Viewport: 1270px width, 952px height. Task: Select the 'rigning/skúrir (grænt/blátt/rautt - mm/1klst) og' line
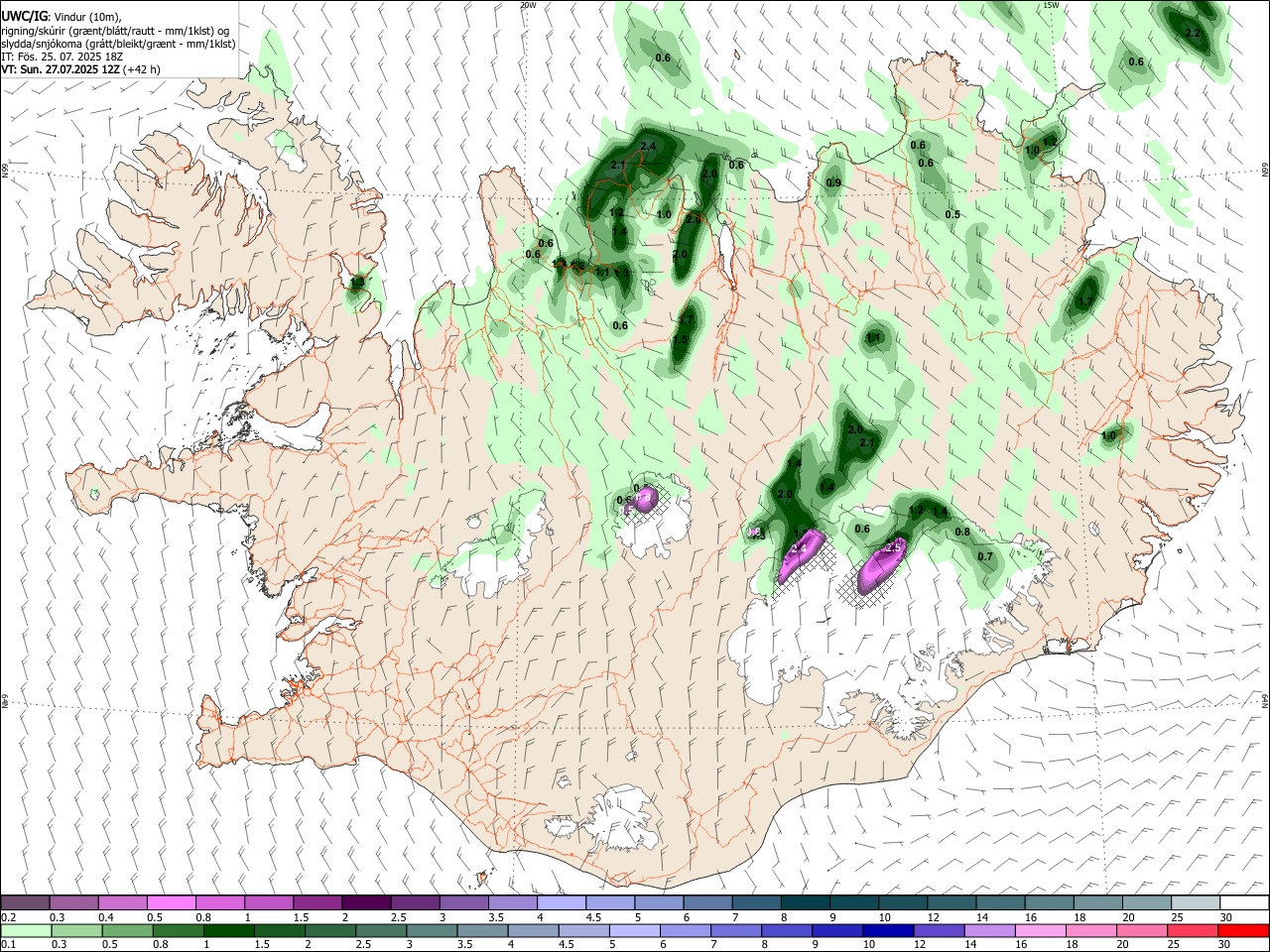[x=115, y=30]
